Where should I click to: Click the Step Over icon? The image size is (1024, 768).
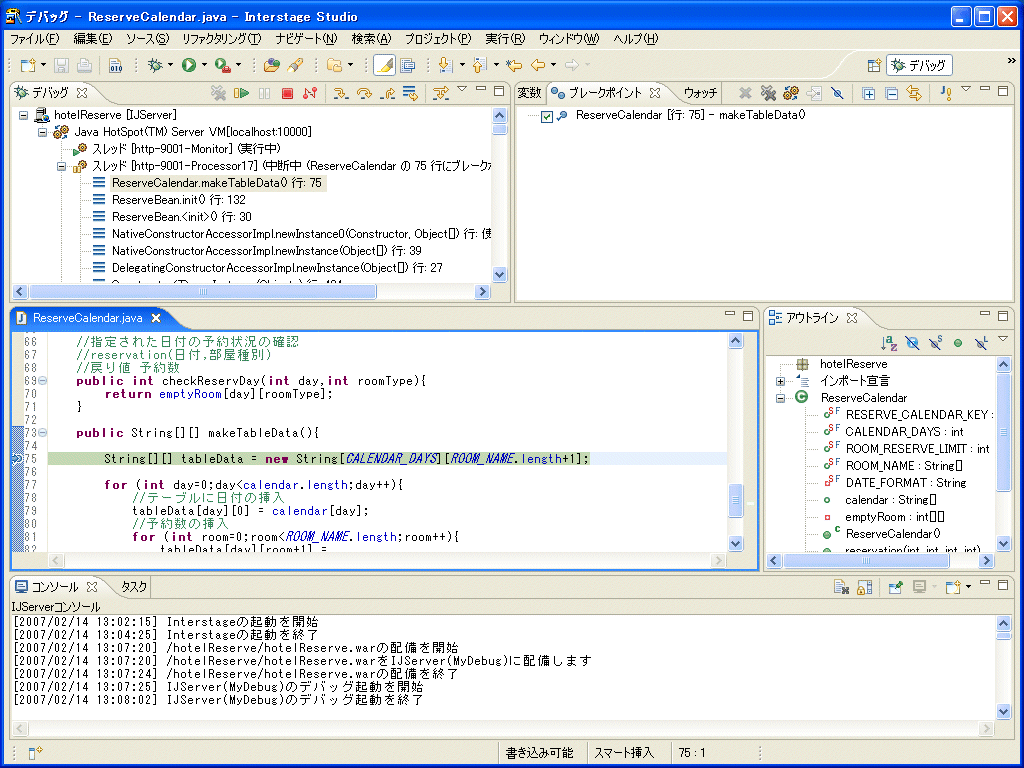tap(364, 93)
